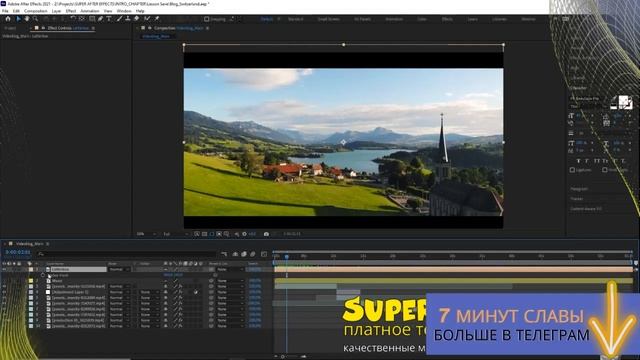This screenshot has width=640, height=360.
Task: Switch to the Small Screen workspace
Action: tap(329, 19)
